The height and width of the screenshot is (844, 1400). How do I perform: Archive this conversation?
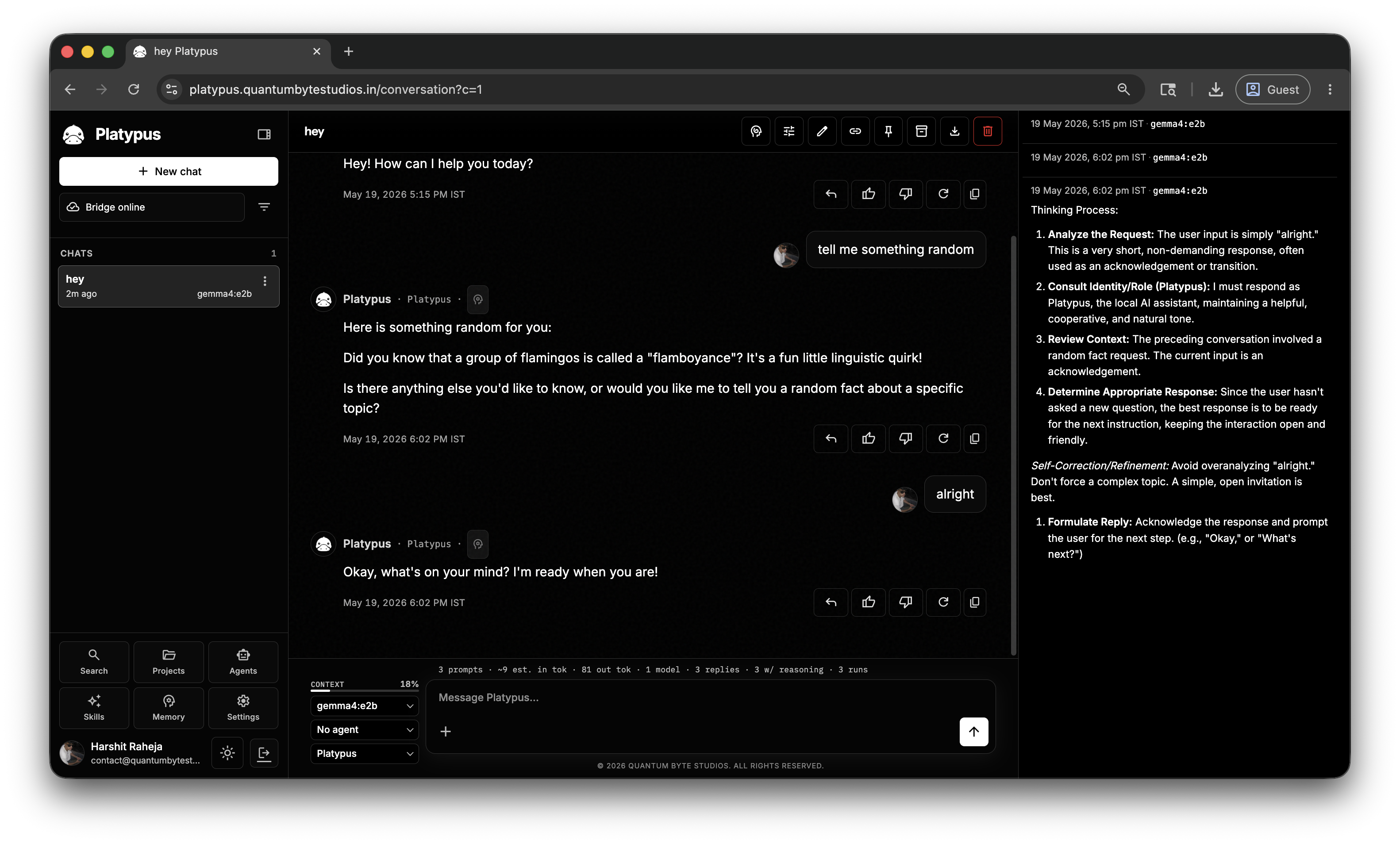921,131
